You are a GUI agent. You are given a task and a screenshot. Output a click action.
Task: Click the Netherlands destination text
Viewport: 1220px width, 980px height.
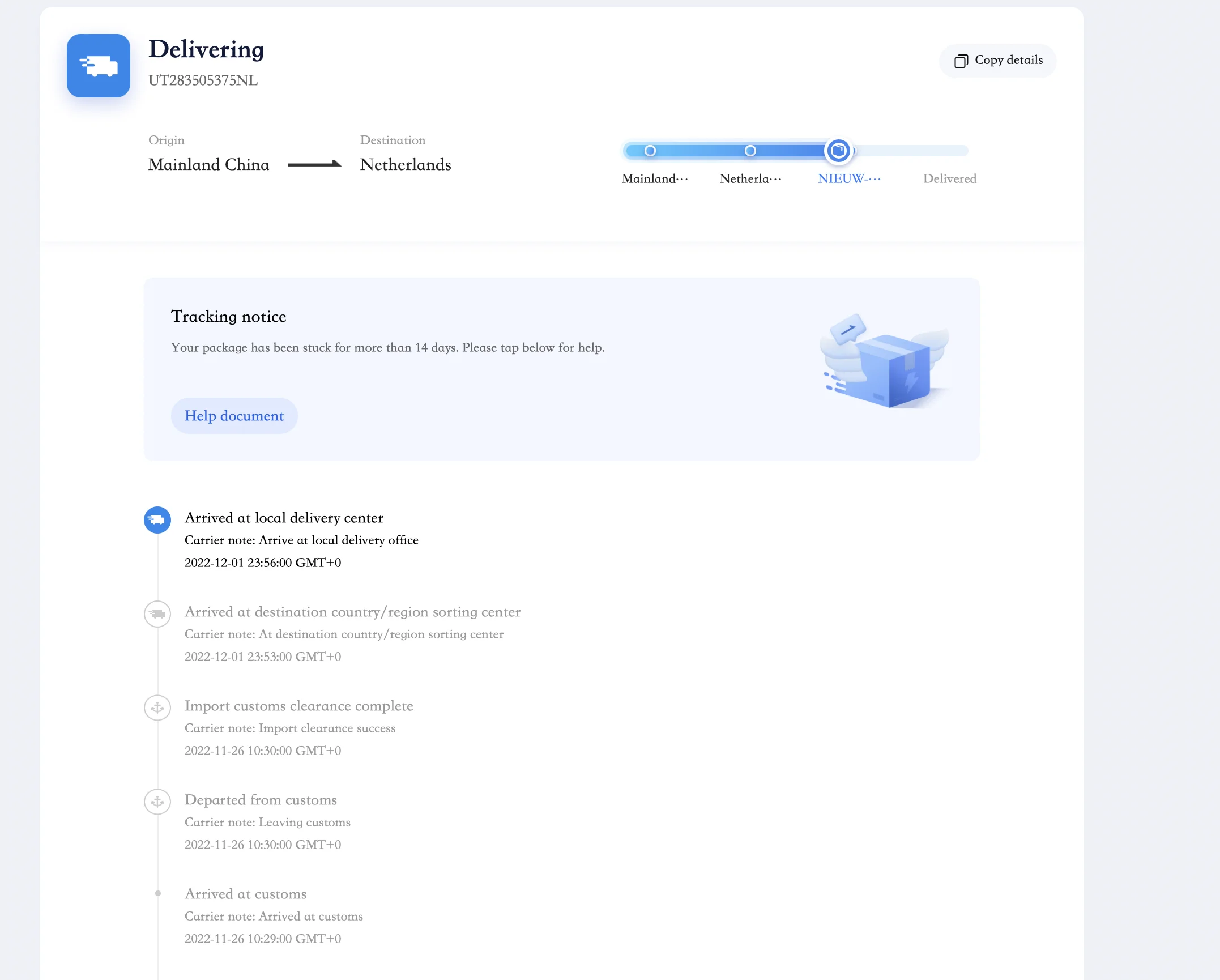tap(406, 165)
